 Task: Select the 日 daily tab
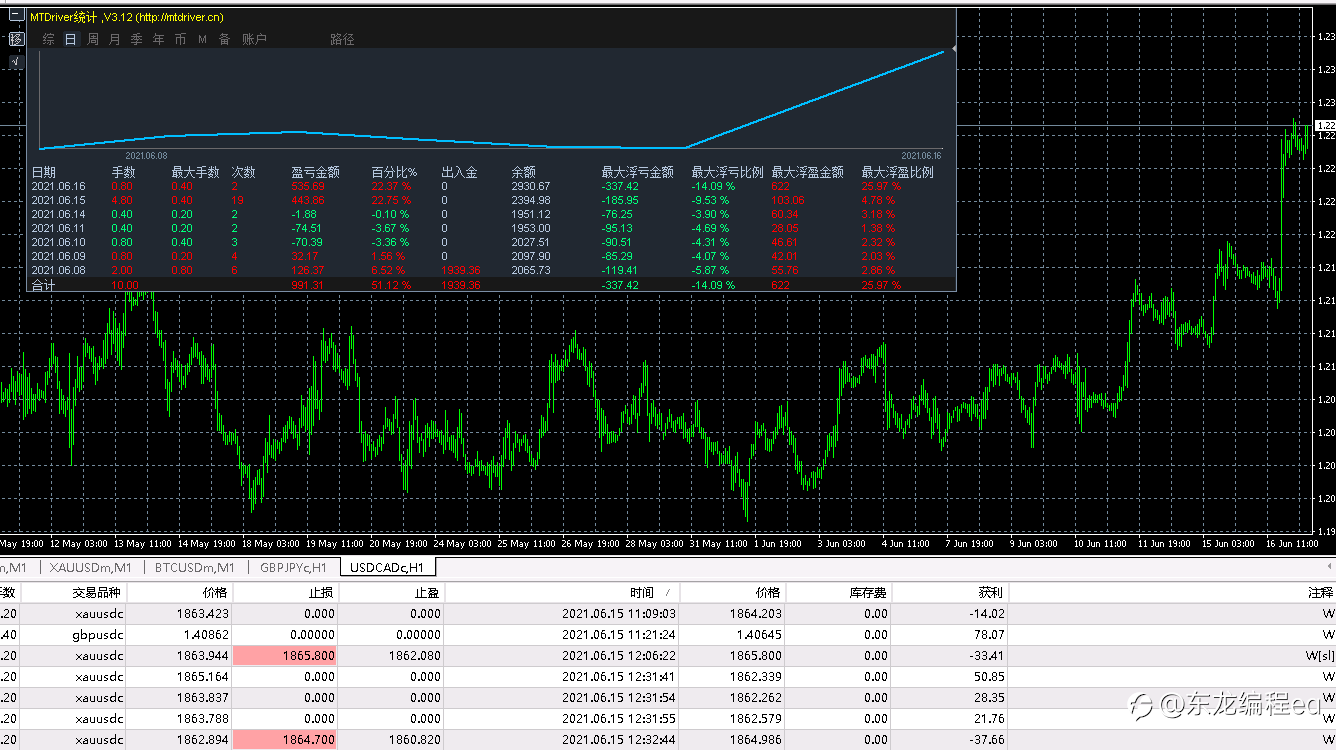(x=70, y=39)
